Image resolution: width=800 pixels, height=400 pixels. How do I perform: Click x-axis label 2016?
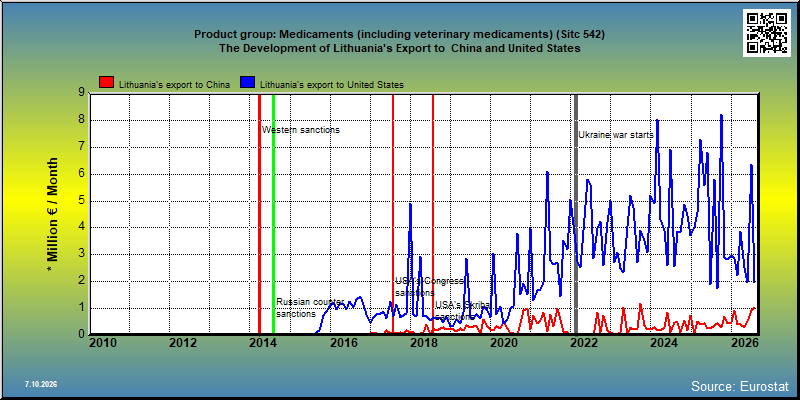(343, 342)
